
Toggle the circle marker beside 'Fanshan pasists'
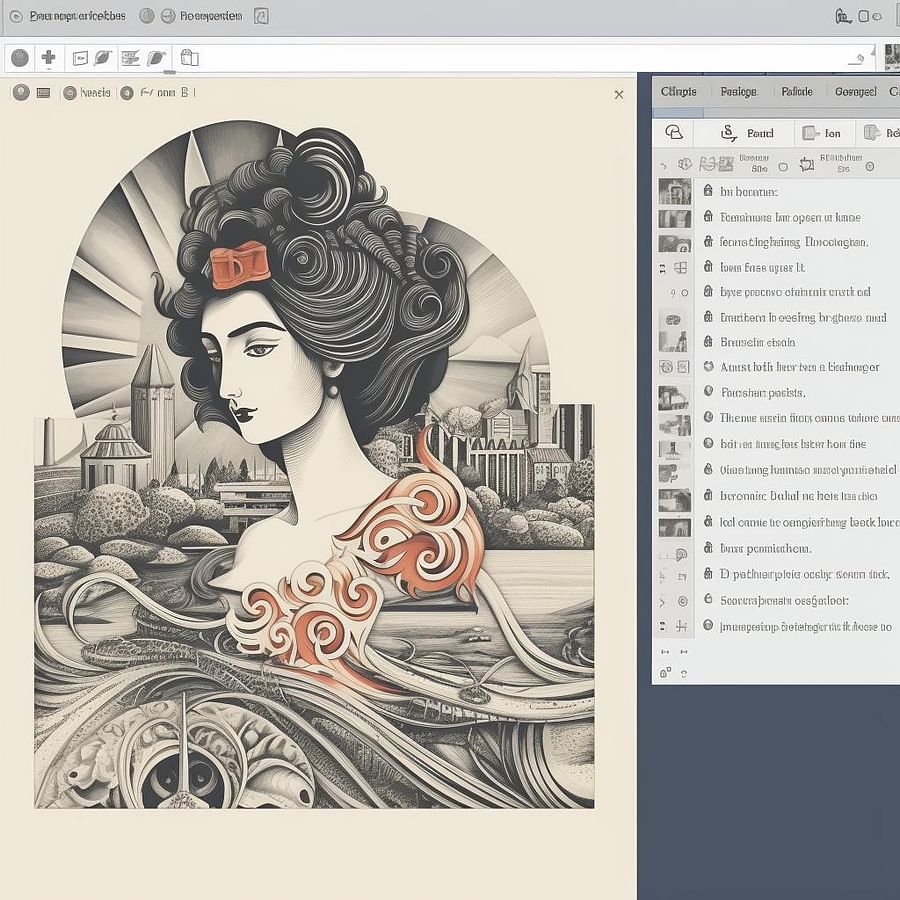708,393
